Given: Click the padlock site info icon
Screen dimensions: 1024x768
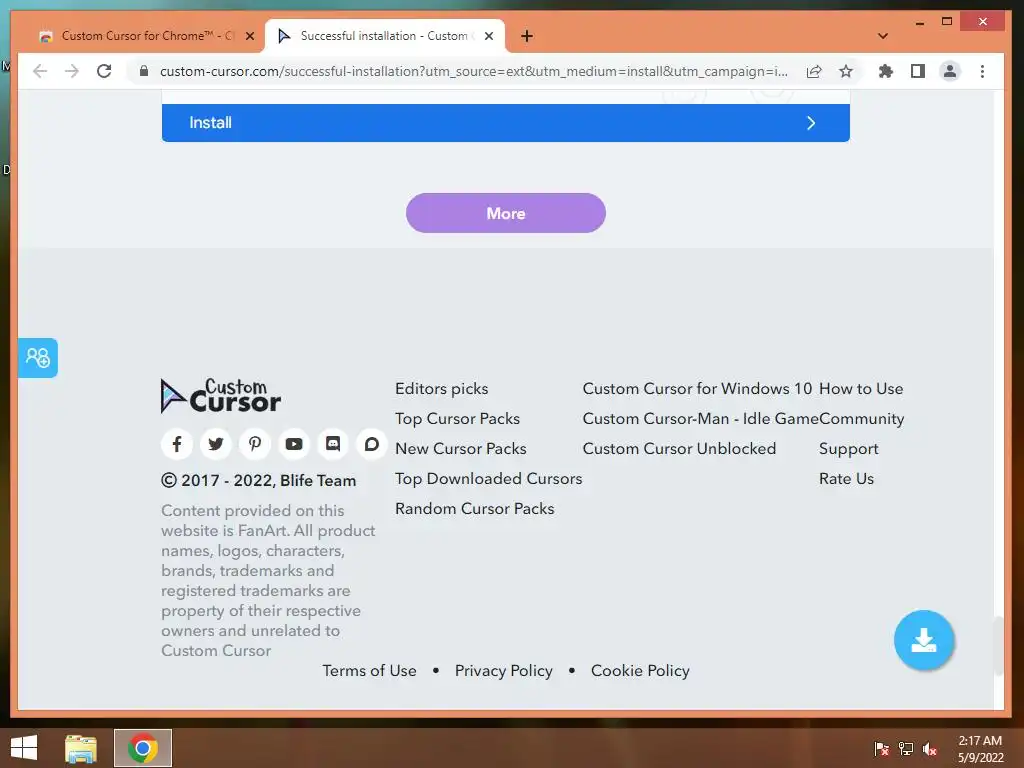Looking at the screenshot, I should point(144,71).
